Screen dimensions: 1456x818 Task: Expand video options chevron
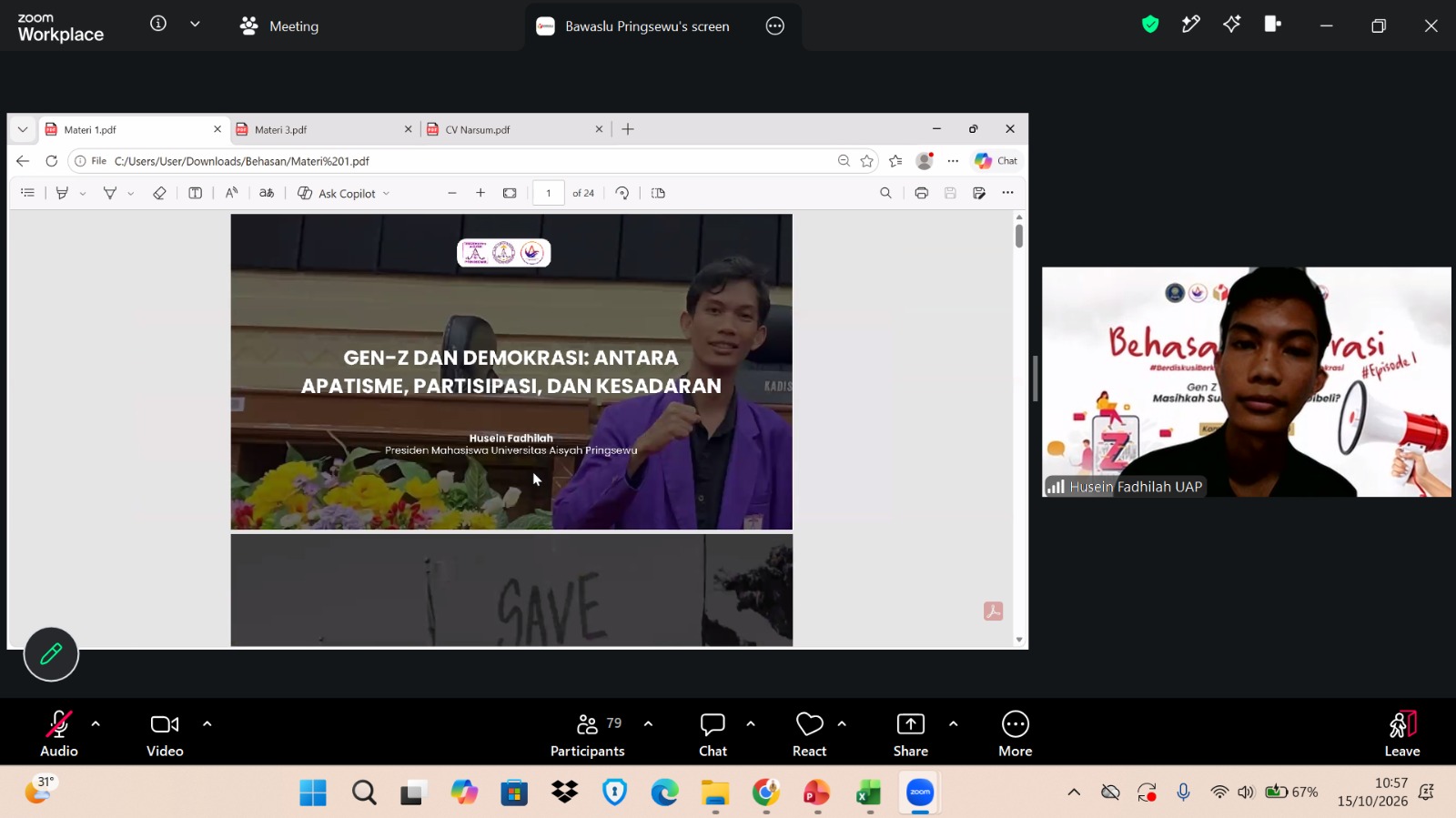tap(207, 724)
